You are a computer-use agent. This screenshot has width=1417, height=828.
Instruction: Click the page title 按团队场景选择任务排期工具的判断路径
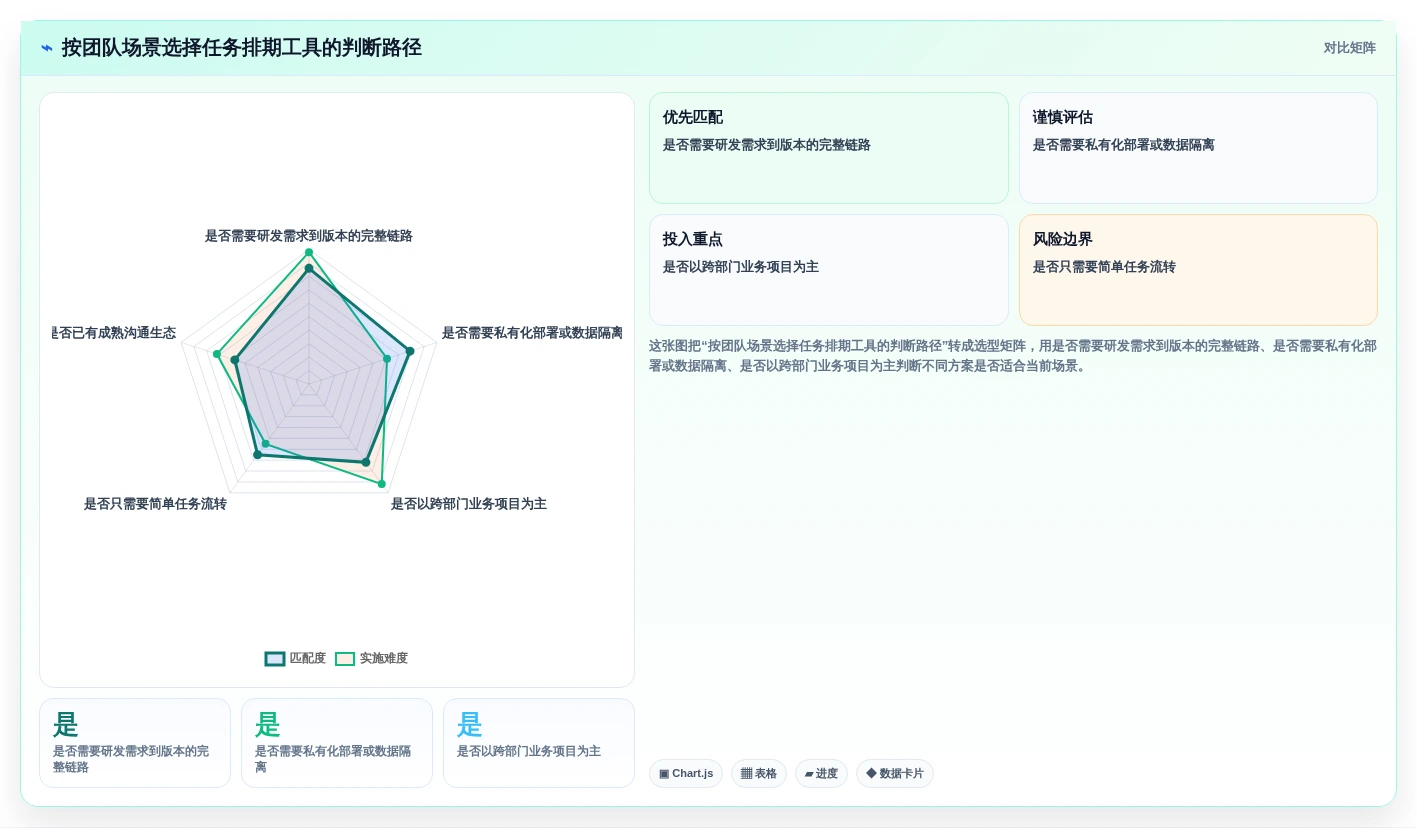pos(242,48)
